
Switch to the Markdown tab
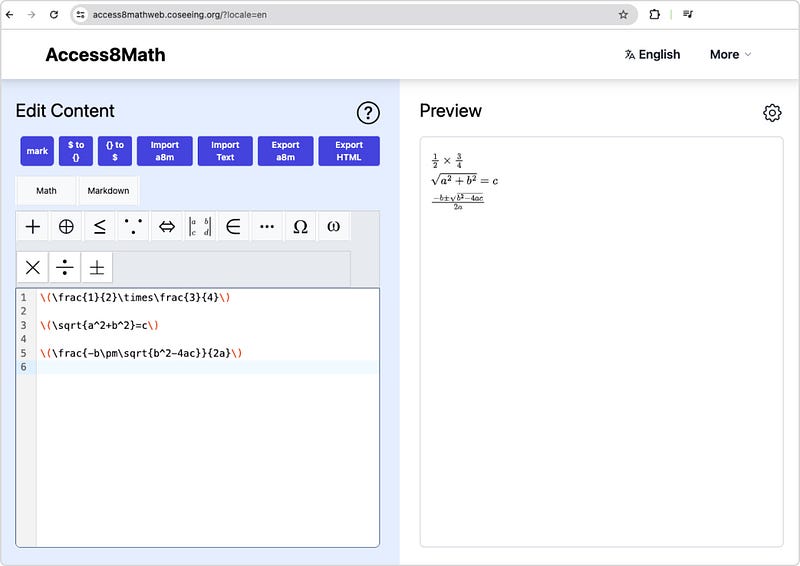pyautogui.click(x=108, y=191)
